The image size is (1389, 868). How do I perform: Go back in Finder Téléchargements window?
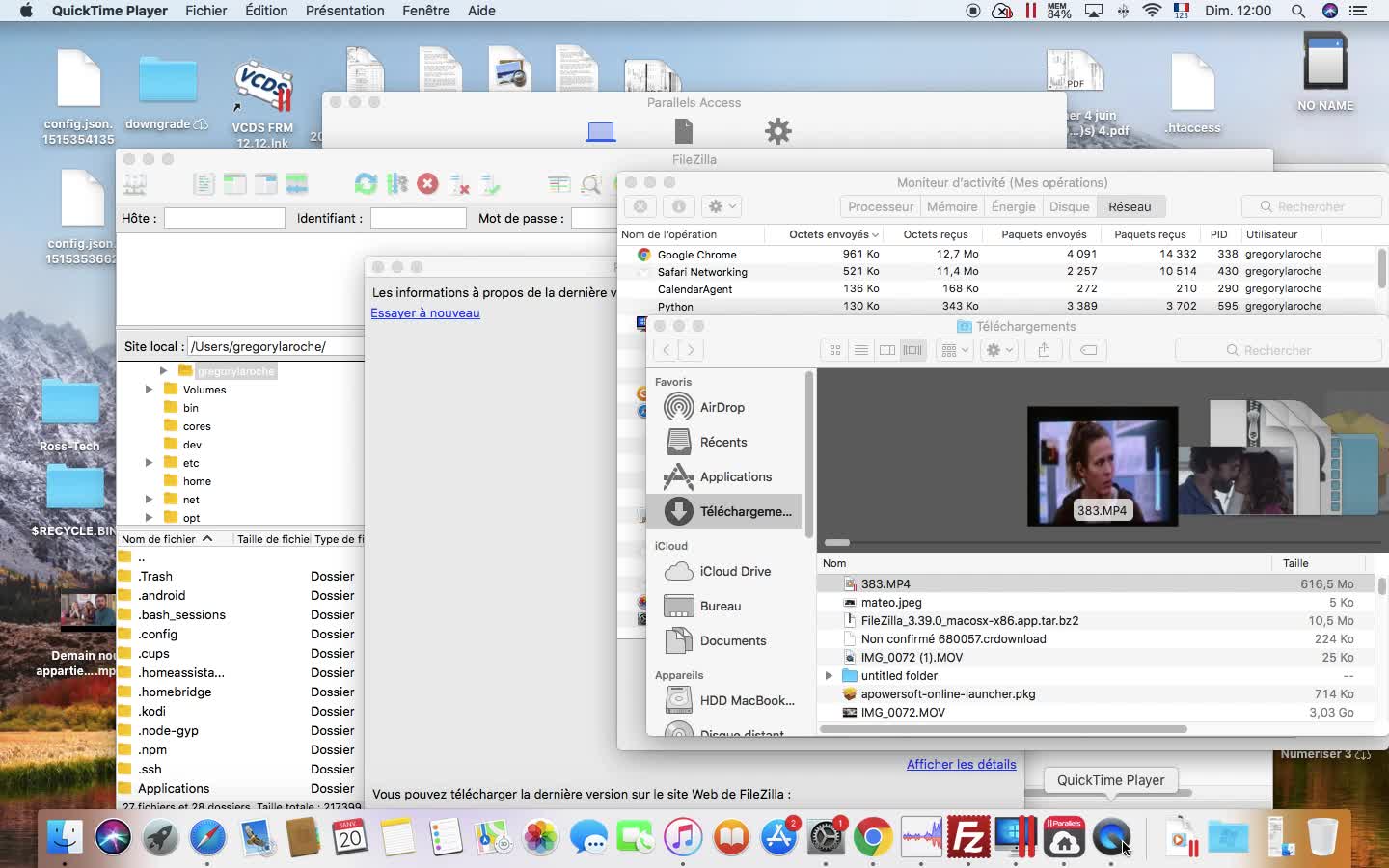666,350
